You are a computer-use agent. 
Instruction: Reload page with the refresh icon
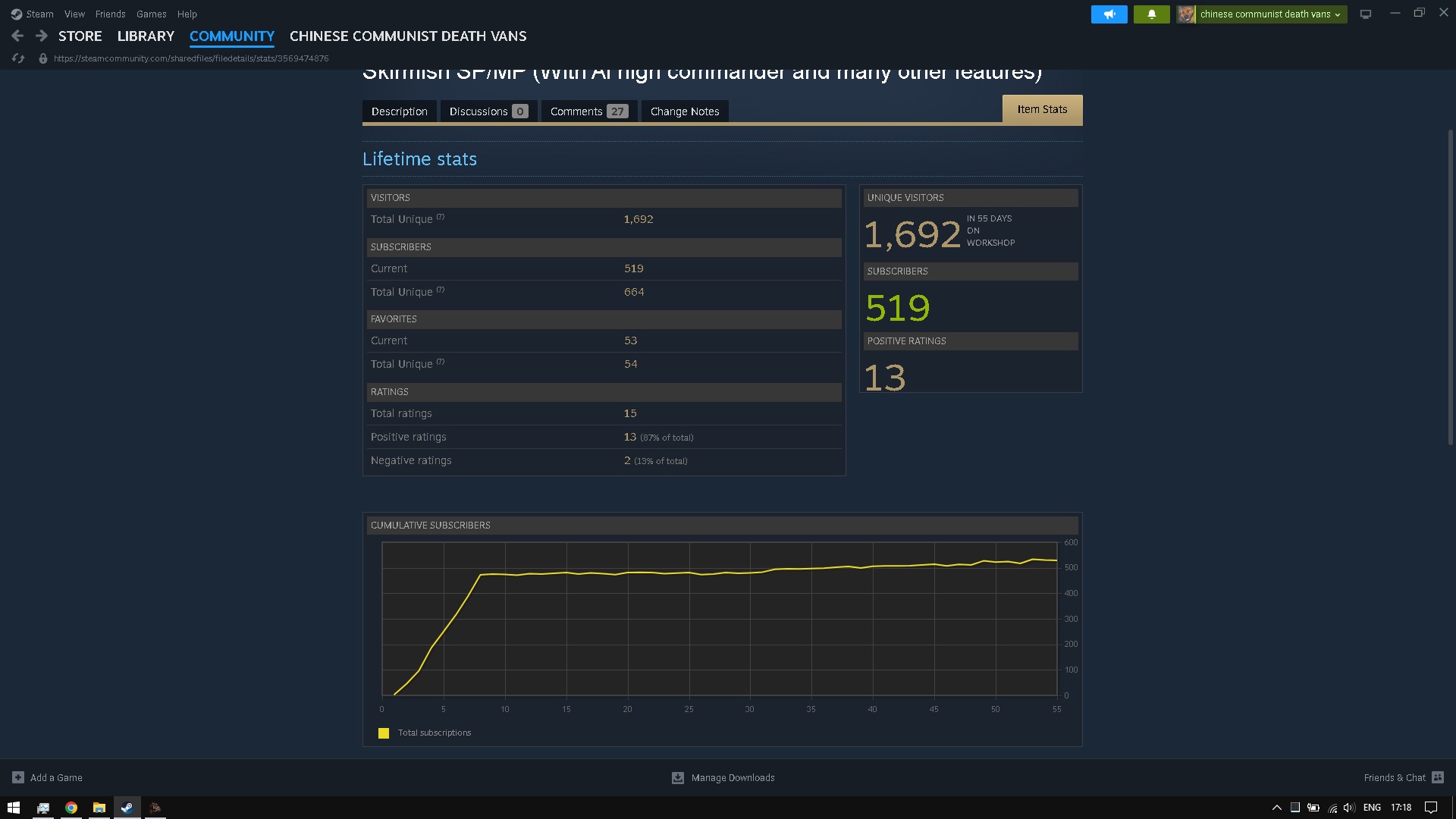(x=18, y=58)
